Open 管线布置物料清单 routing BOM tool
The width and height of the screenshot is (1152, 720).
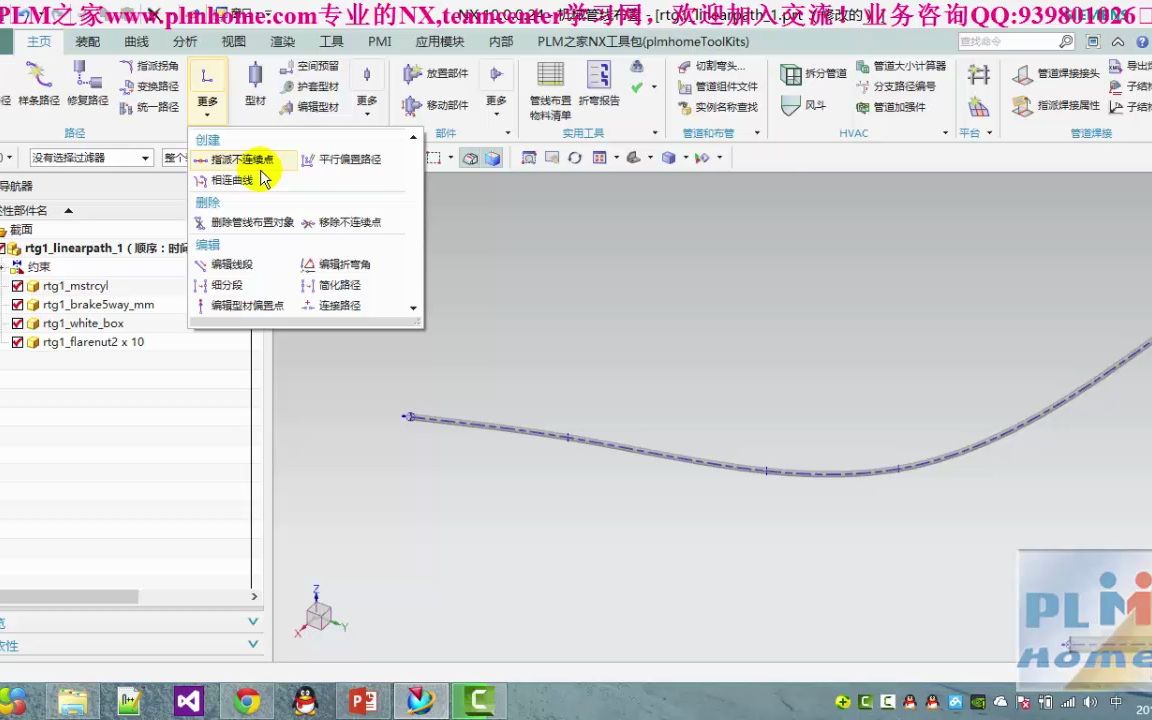coord(550,90)
